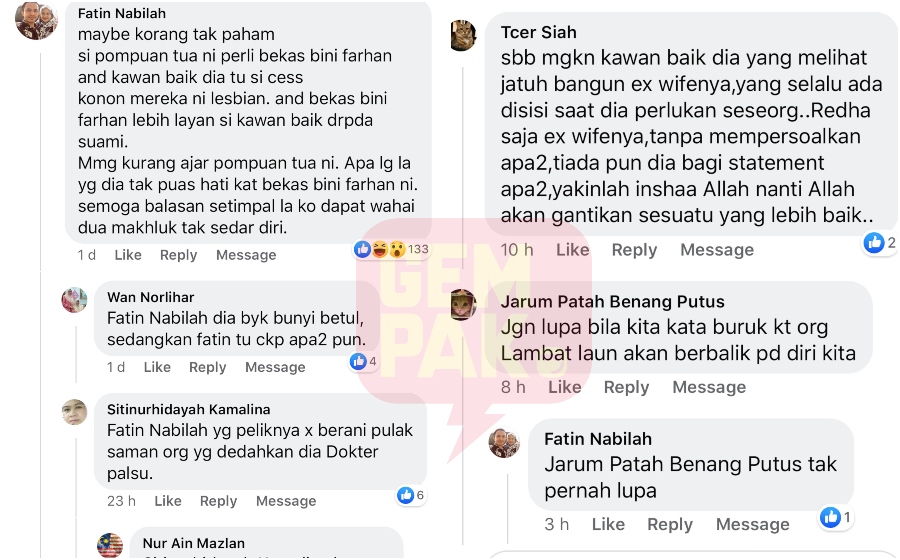Open the Nur Ain Mazlan name link
Viewport: 900px width, 560px height.
(x=193, y=543)
